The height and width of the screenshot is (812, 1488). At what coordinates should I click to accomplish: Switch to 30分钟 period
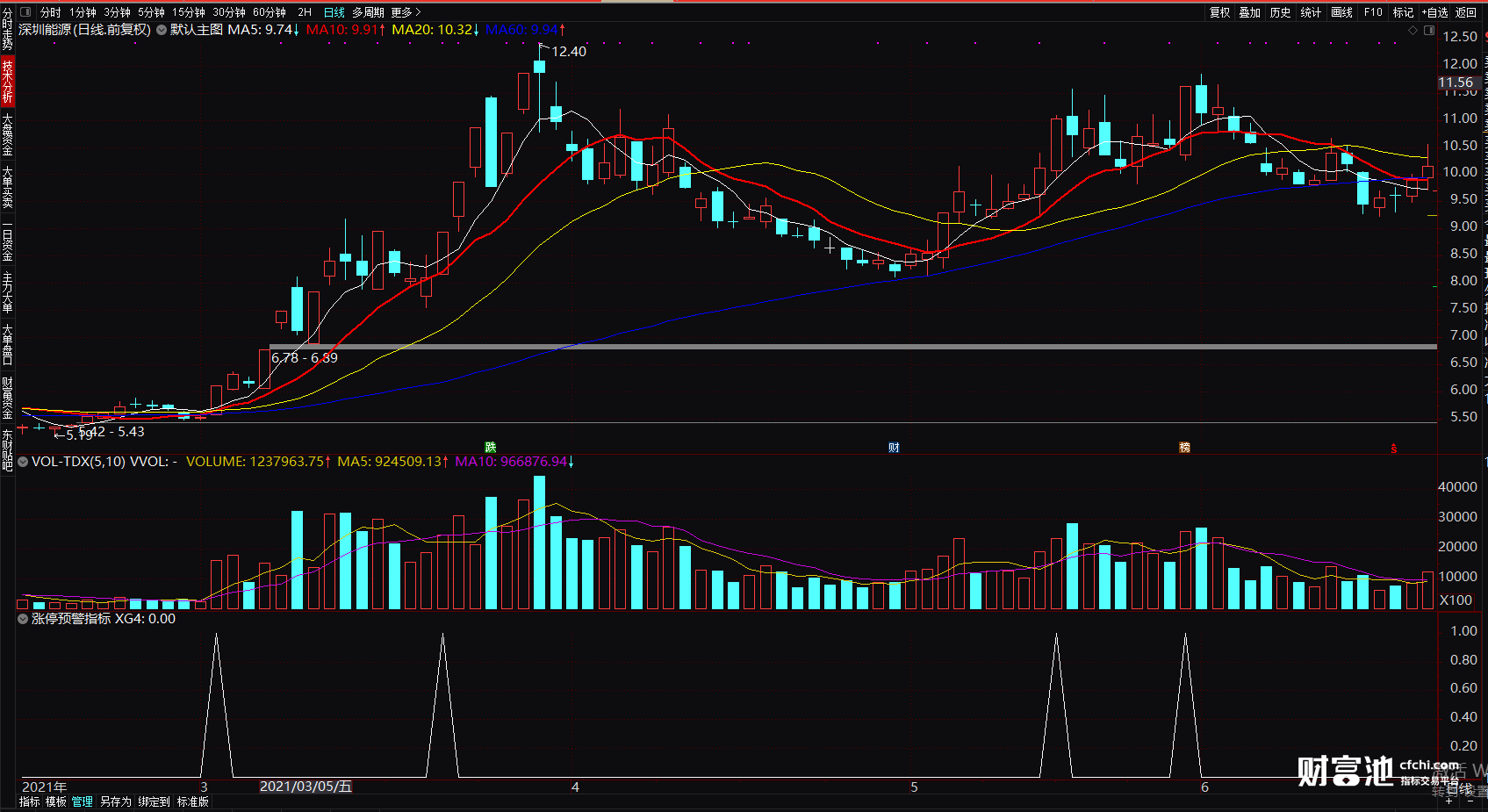(x=228, y=12)
